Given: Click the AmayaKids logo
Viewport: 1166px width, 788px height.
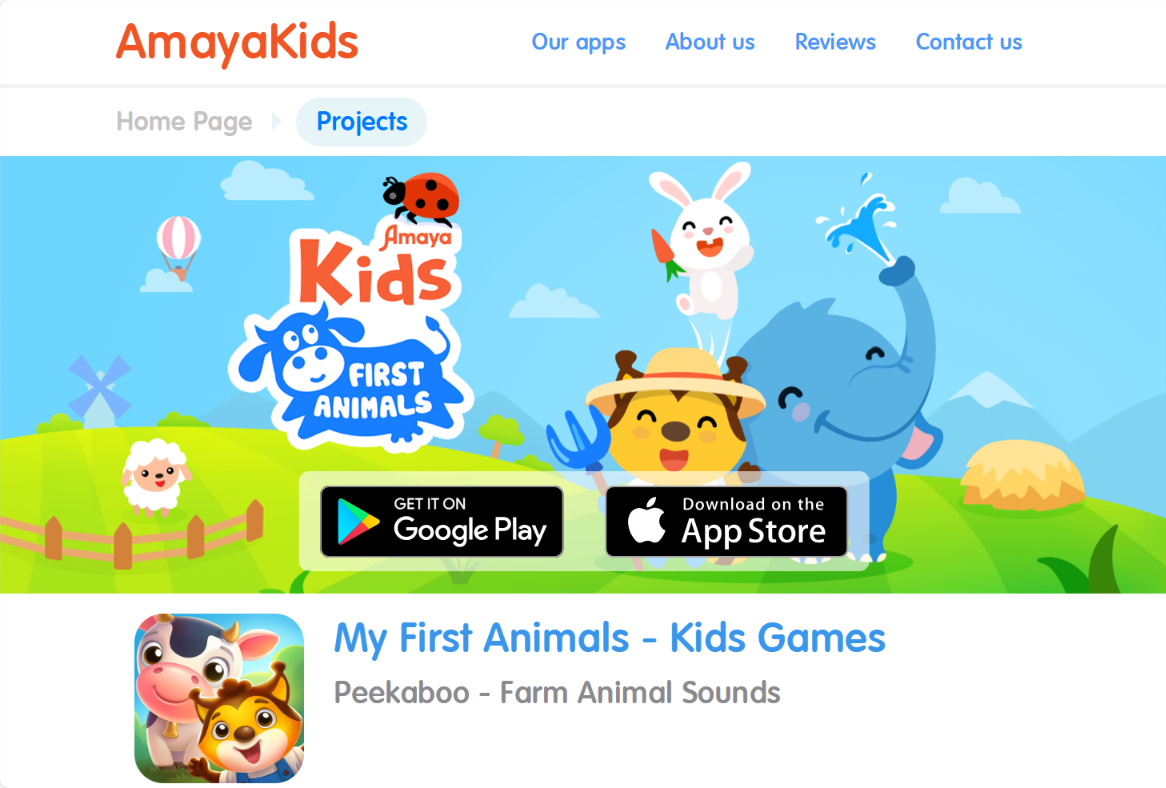Looking at the screenshot, I should (236, 42).
